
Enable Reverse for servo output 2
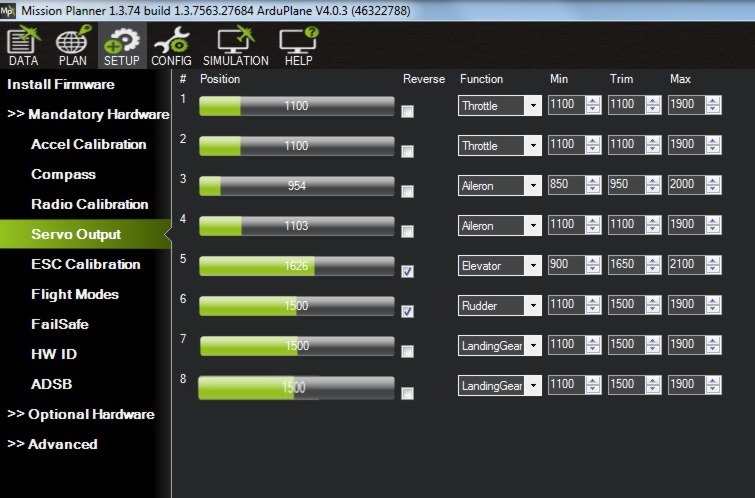[x=407, y=152]
